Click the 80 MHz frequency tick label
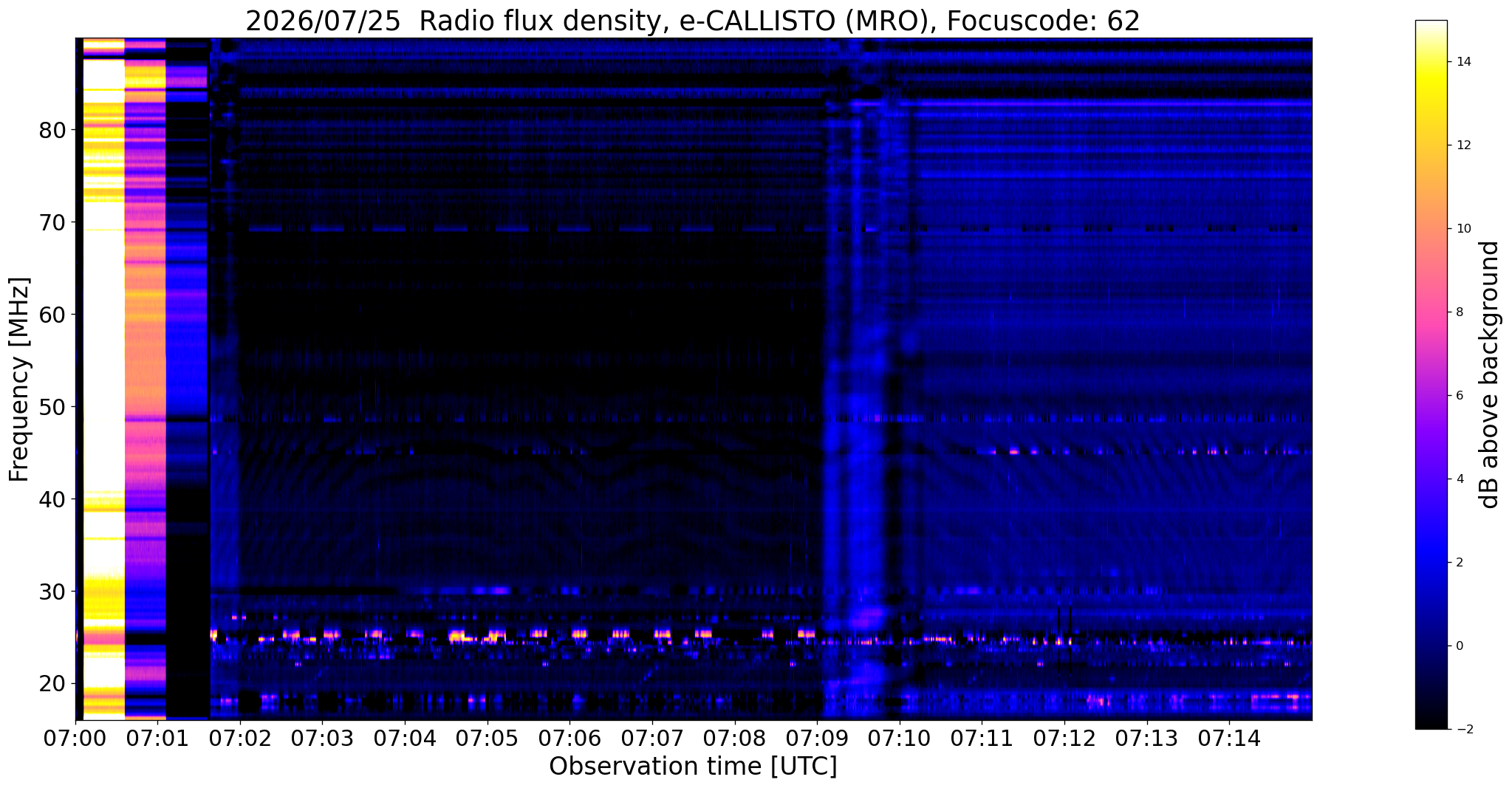 (51, 131)
